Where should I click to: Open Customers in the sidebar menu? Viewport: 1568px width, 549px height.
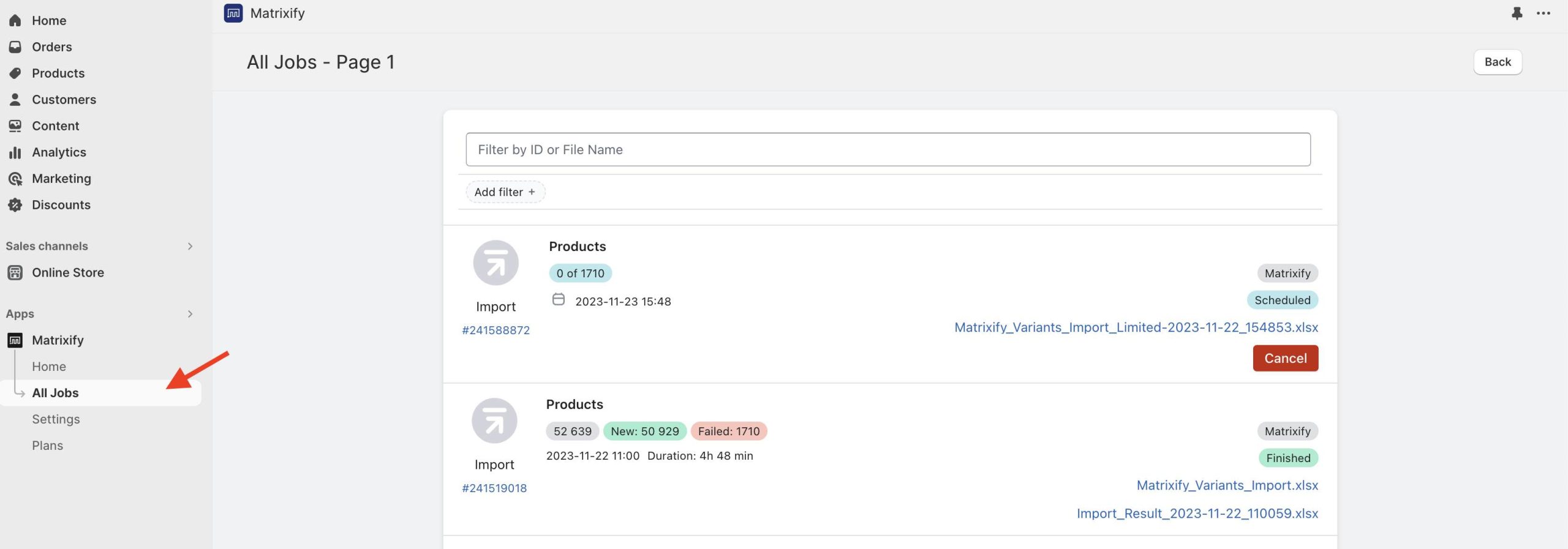coord(64,99)
